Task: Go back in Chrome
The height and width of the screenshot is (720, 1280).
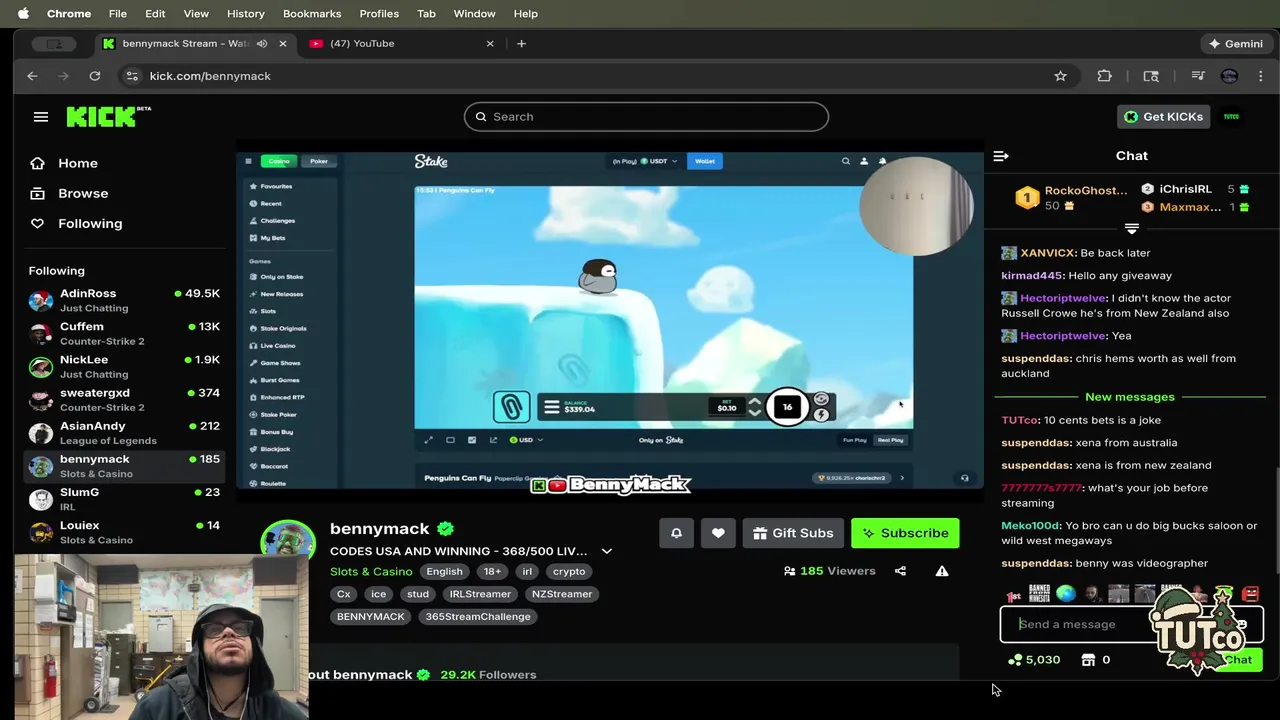Action: (32, 76)
